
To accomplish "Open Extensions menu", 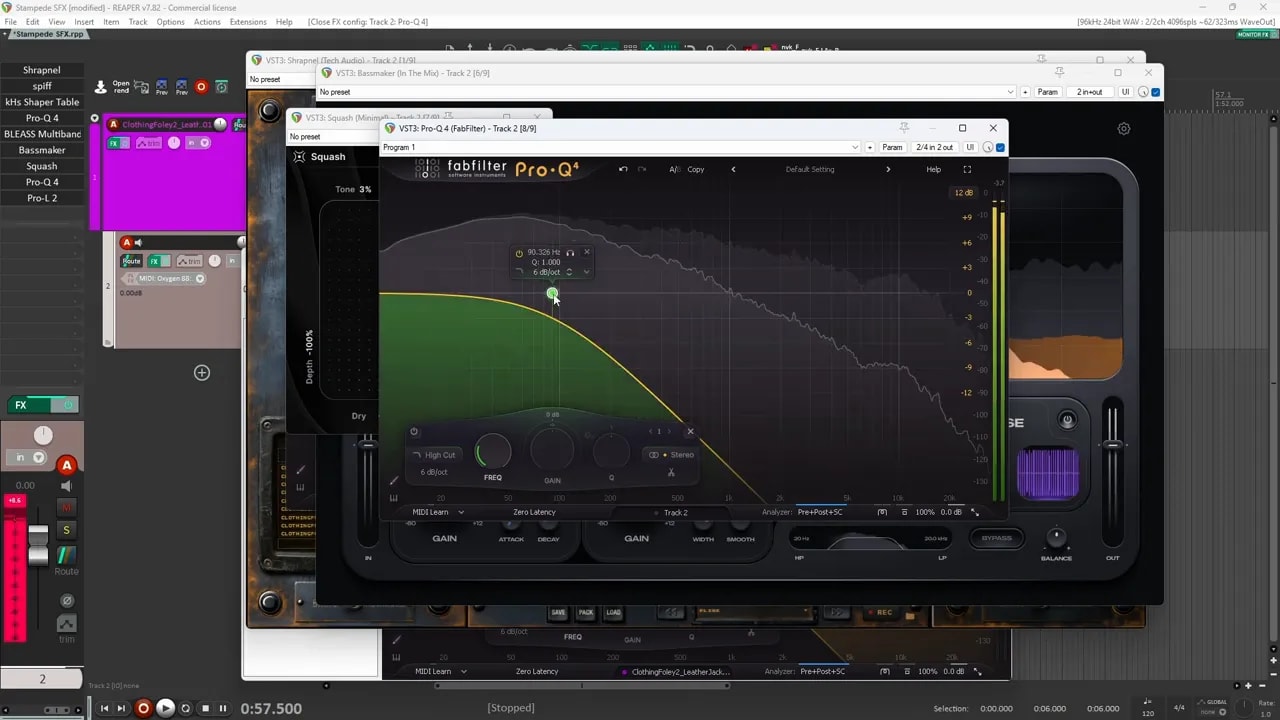I will click(x=248, y=21).
